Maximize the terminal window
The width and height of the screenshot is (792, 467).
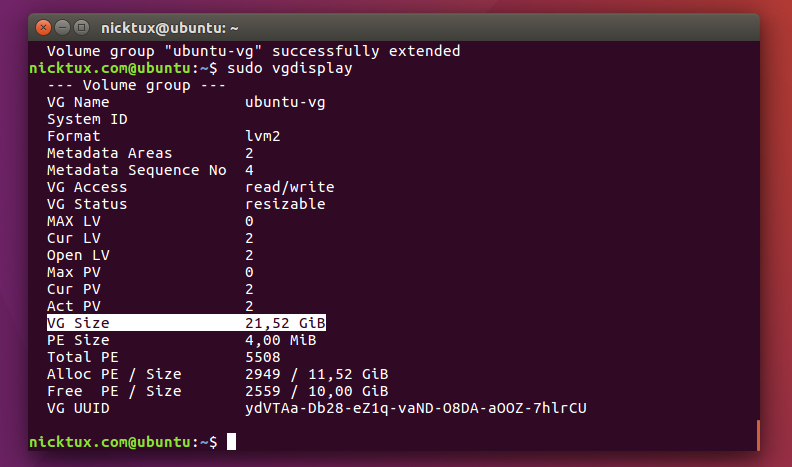[81, 28]
